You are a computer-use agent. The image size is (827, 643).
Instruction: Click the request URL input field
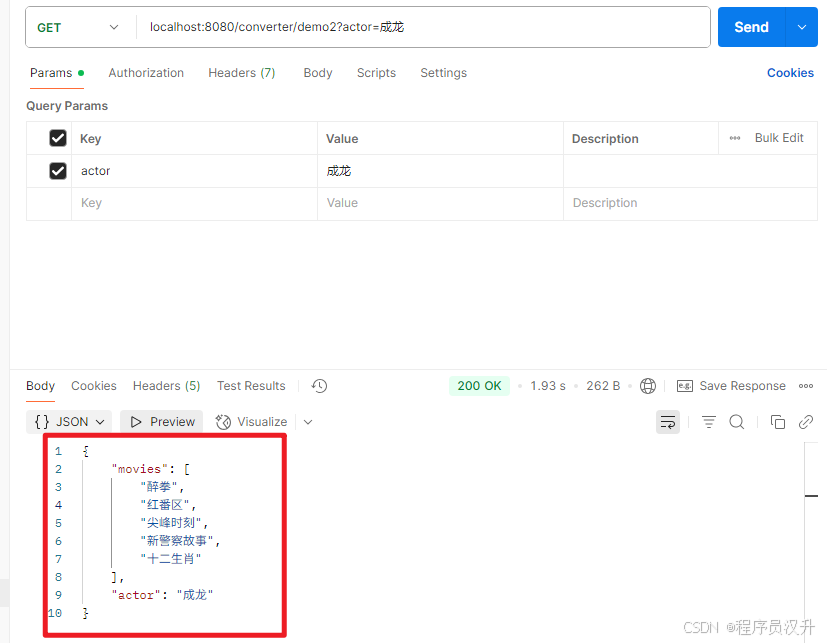pos(424,27)
